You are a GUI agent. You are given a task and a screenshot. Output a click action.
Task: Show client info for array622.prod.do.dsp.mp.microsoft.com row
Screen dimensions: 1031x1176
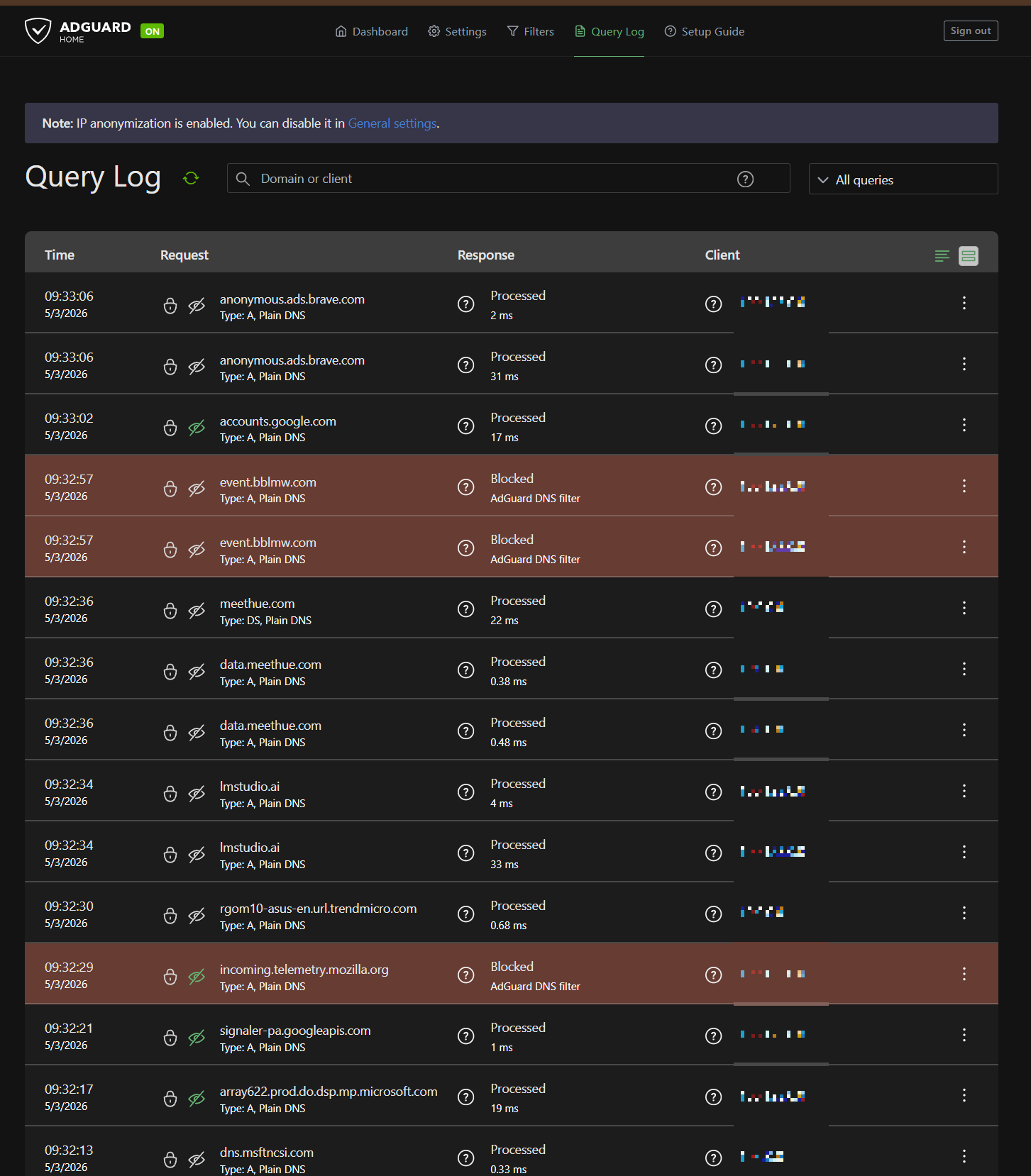(713, 1097)
